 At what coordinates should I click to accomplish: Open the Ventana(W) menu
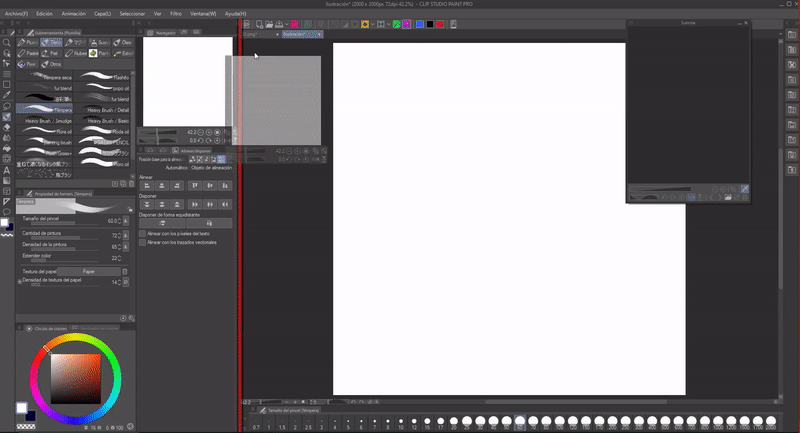tap(203, 14)
